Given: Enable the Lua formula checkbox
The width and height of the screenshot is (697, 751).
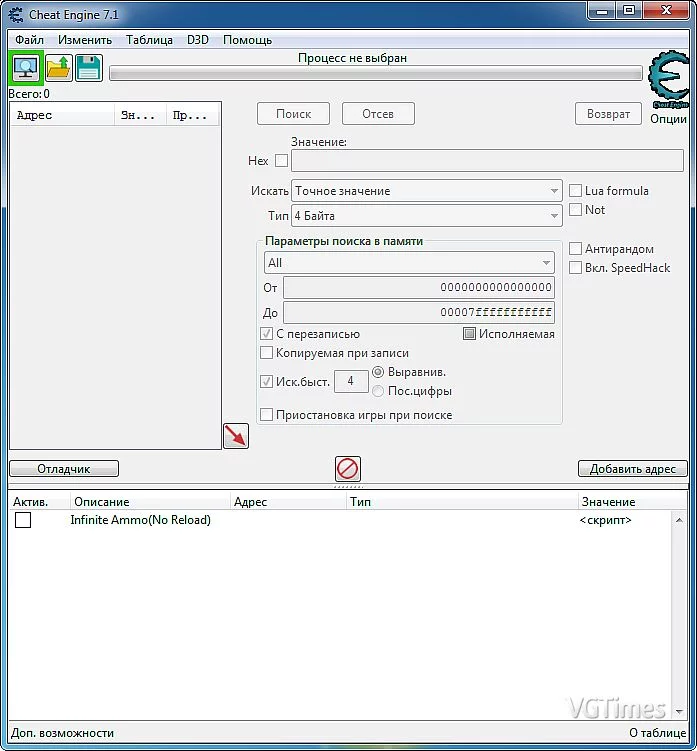Looking at the screenshot, I should (575, 191).
